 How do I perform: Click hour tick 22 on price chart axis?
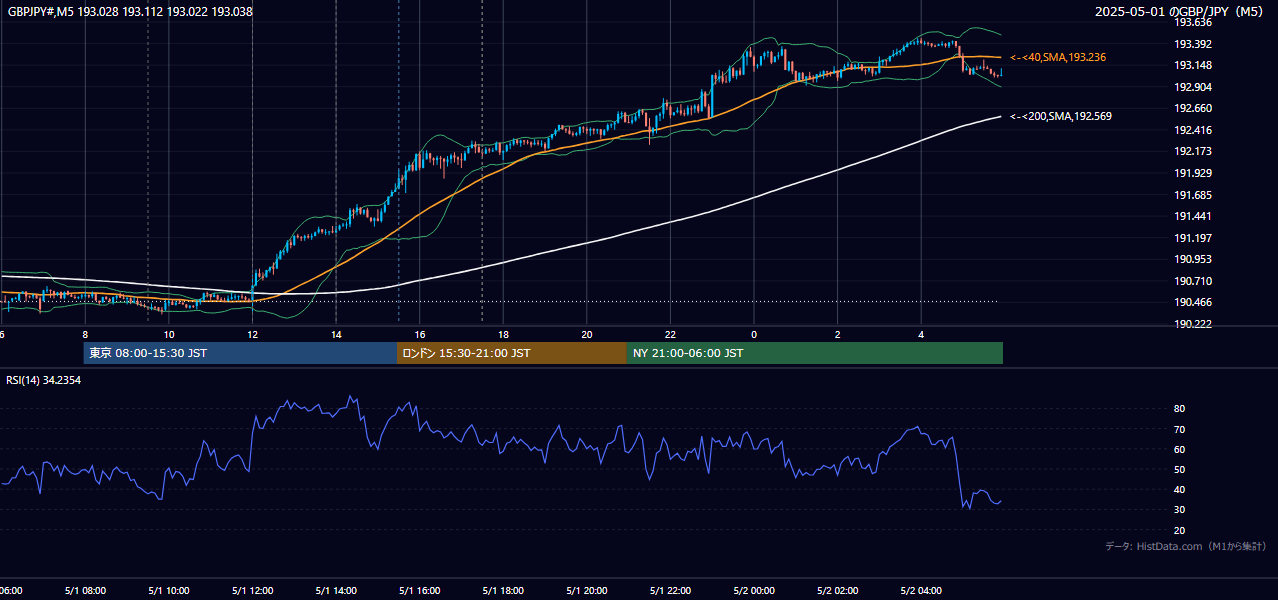coord(670,335)
